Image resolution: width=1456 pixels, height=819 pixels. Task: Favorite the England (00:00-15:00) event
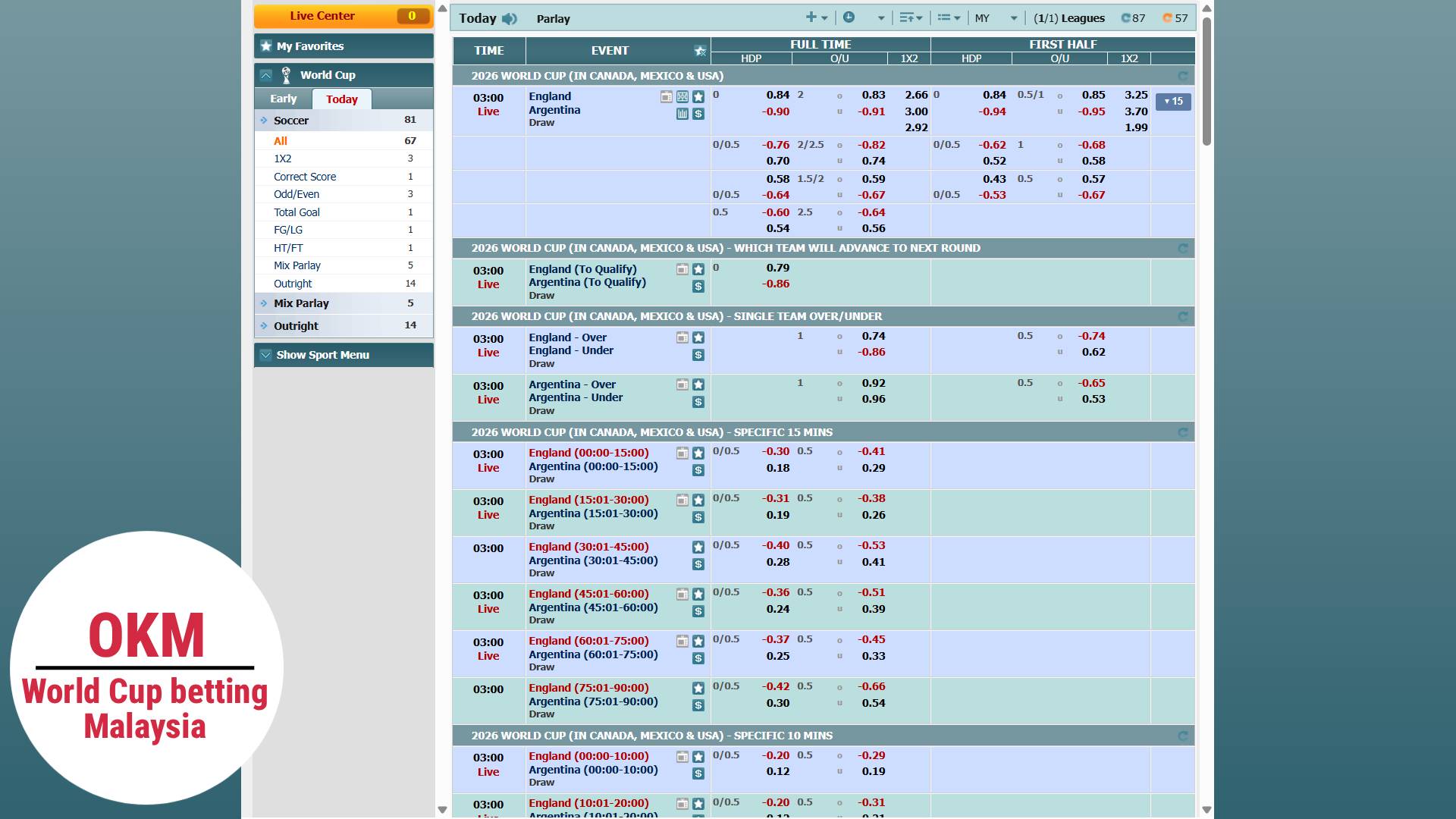(x=698, y=453)
